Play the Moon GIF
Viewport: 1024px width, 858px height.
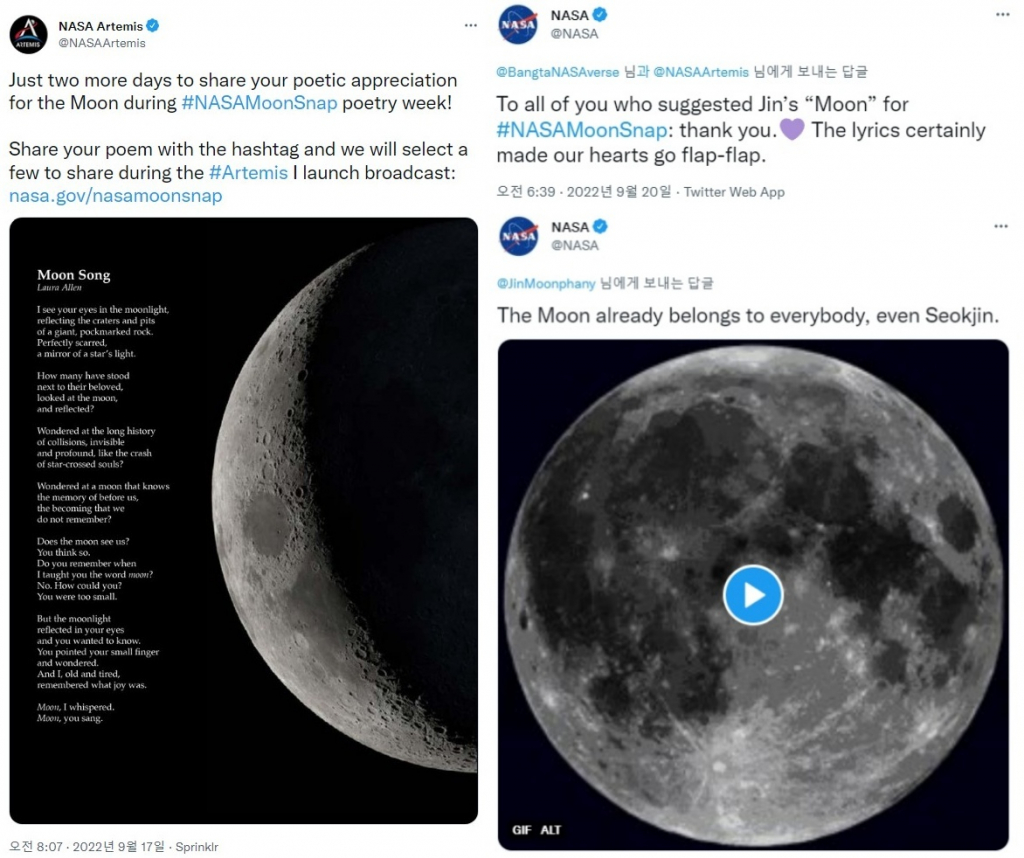click(x=752, y=595)
